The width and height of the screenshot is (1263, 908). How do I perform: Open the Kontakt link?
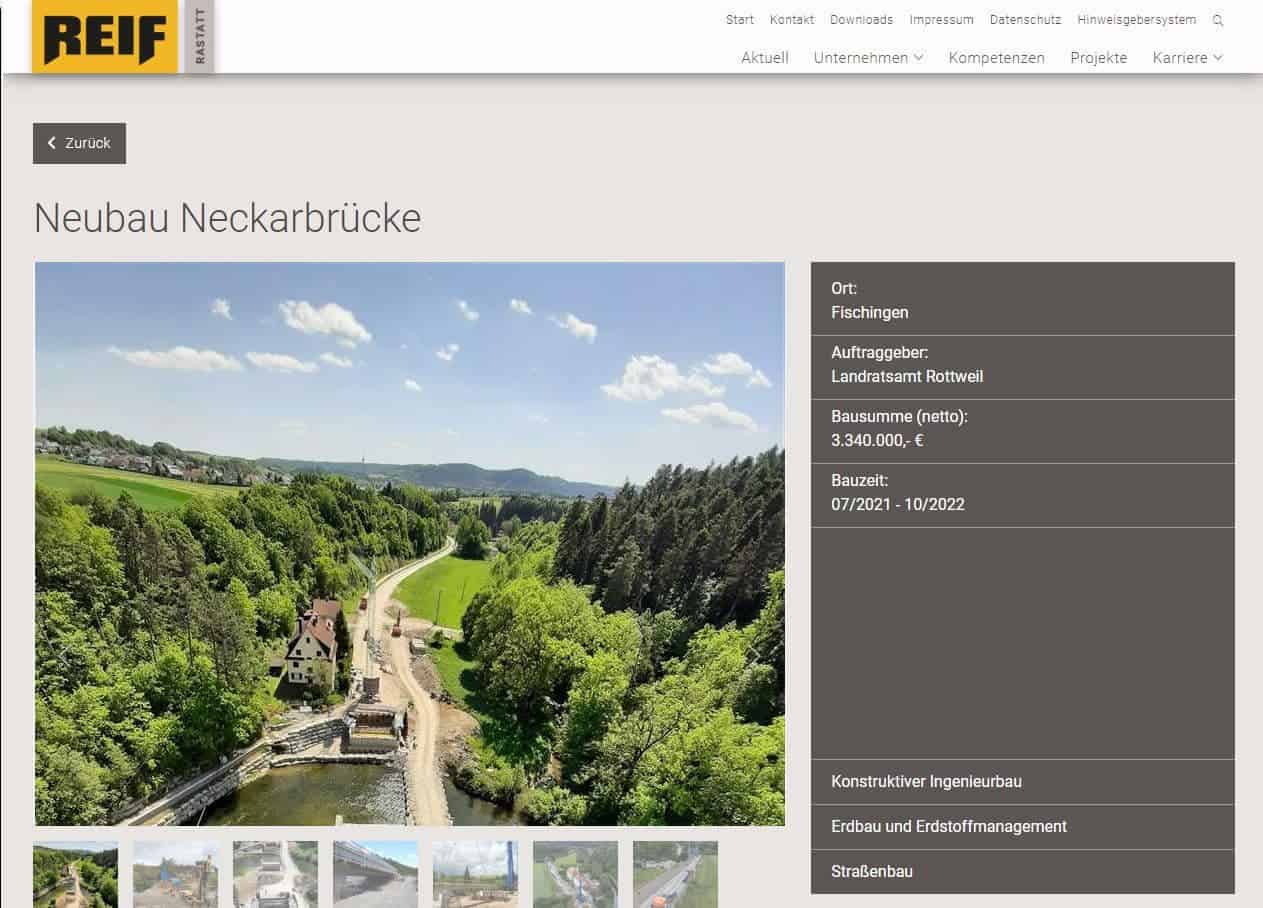pyautogui.click(x=791, y=20)
